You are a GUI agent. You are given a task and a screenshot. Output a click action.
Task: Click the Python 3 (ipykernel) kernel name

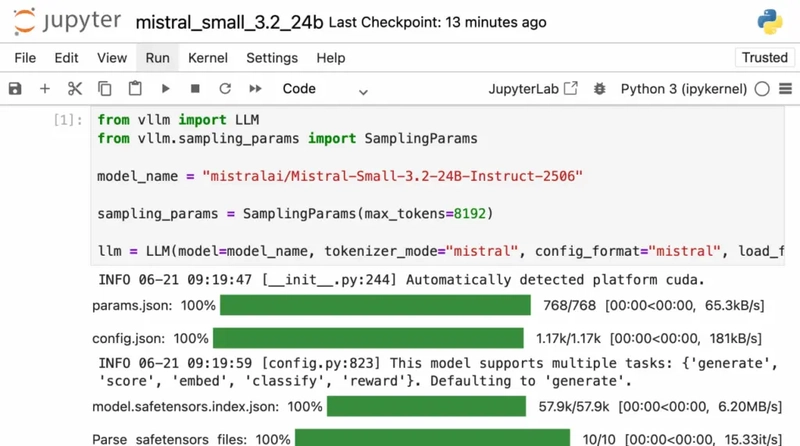(683, 89)
